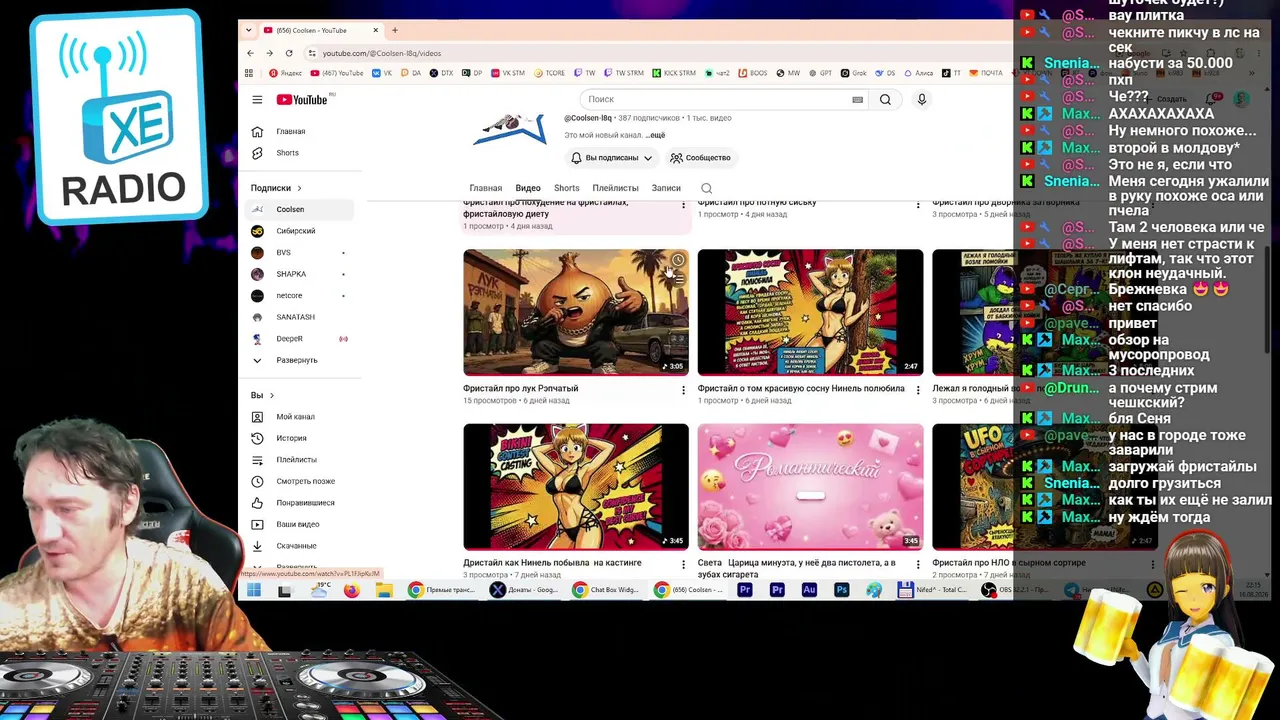Image resolution: width=1280 pixels, height=720 pixels.
Task: Open the sidebar 'Плейлисты' item under 'Вы'
Action: (x=300, y=460)
